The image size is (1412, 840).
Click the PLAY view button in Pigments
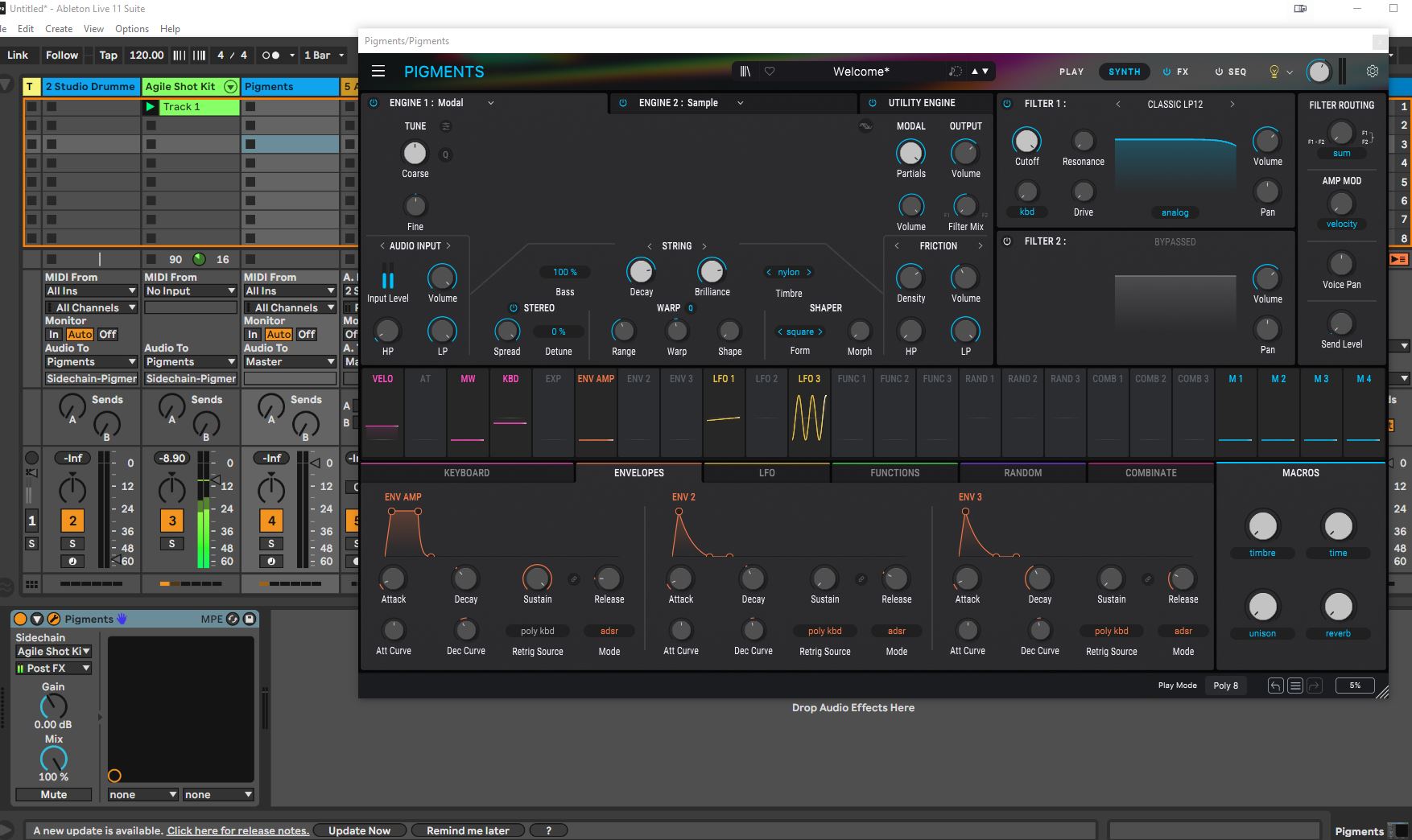click(x=1071, y=72)
